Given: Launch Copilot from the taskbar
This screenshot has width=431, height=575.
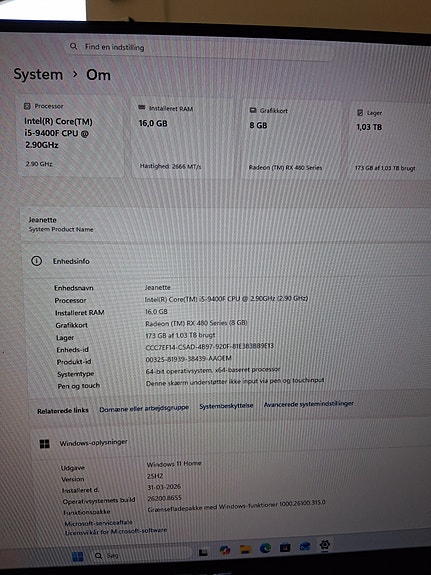Looking at the screenshot, I should (224, 550).
